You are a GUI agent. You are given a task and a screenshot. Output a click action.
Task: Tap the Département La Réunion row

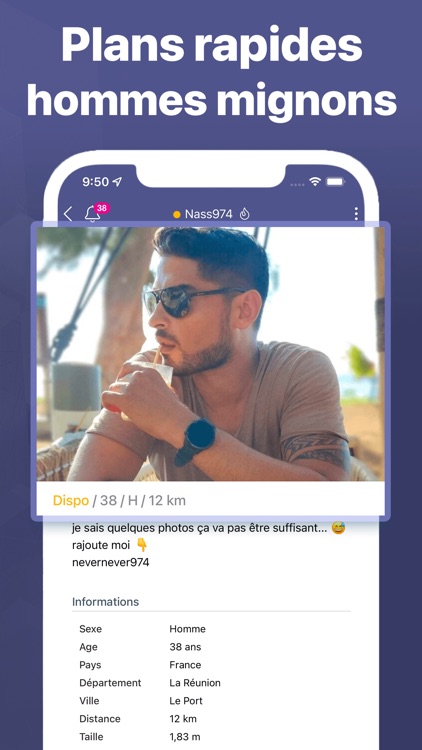click(211, 683)
